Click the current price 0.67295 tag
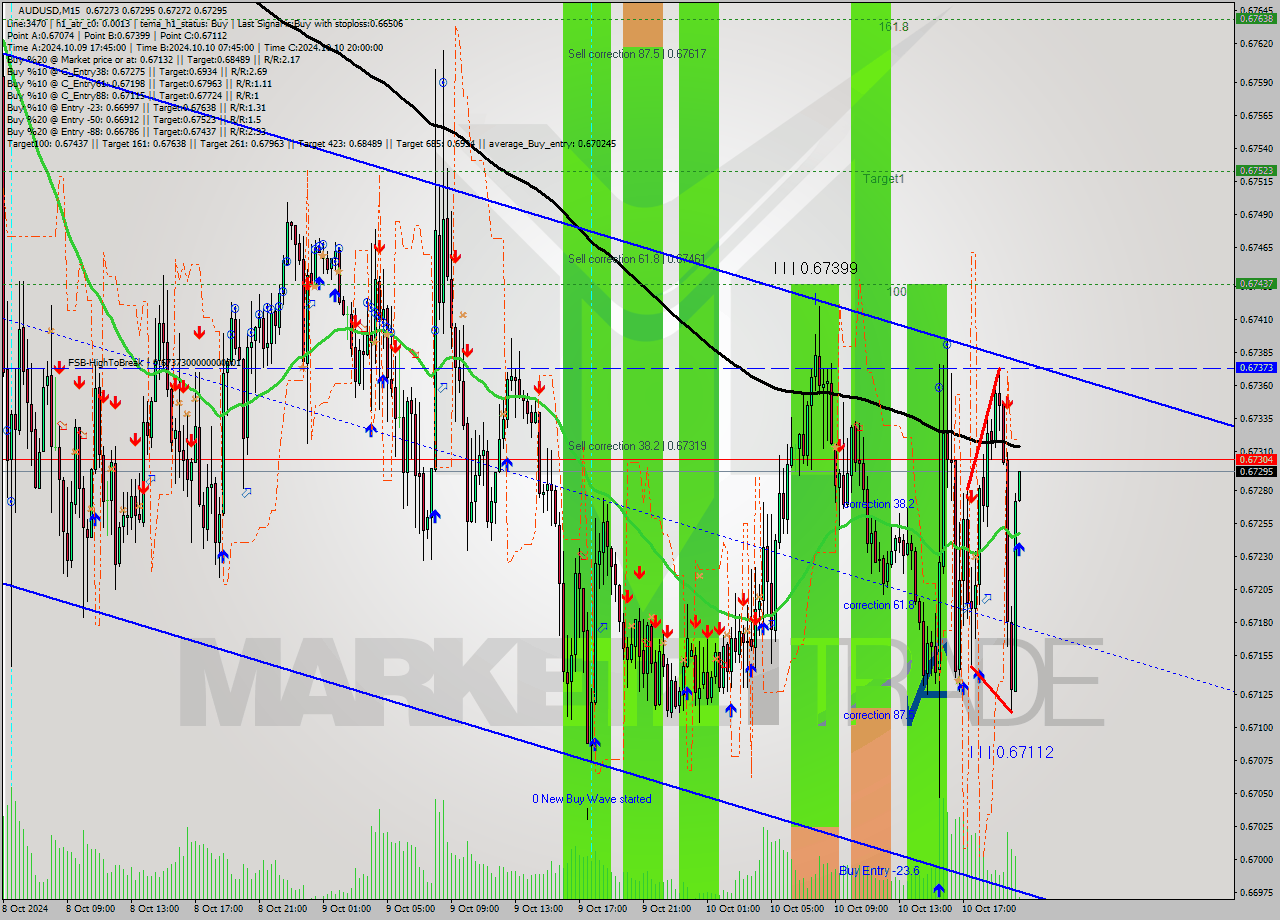The height and width of the screenshot is (920, 1280). click(1255, 471)
